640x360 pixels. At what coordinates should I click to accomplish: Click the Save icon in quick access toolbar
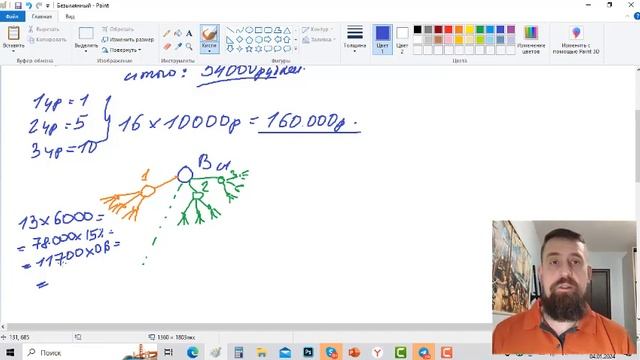point(18,6)
